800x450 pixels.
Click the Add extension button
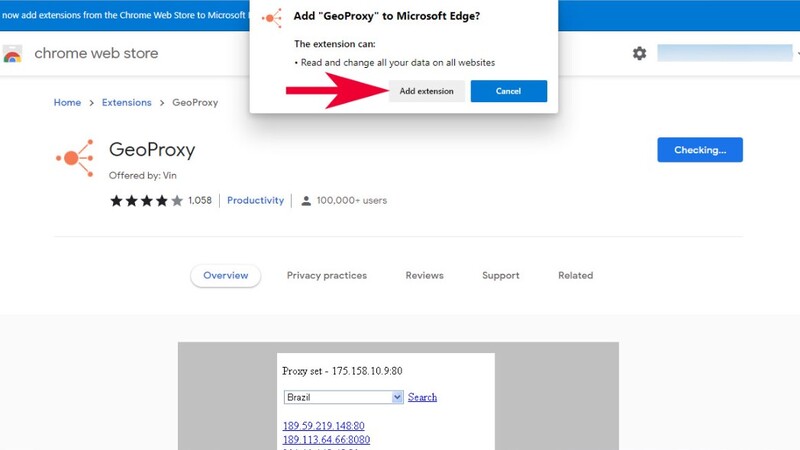427,91
